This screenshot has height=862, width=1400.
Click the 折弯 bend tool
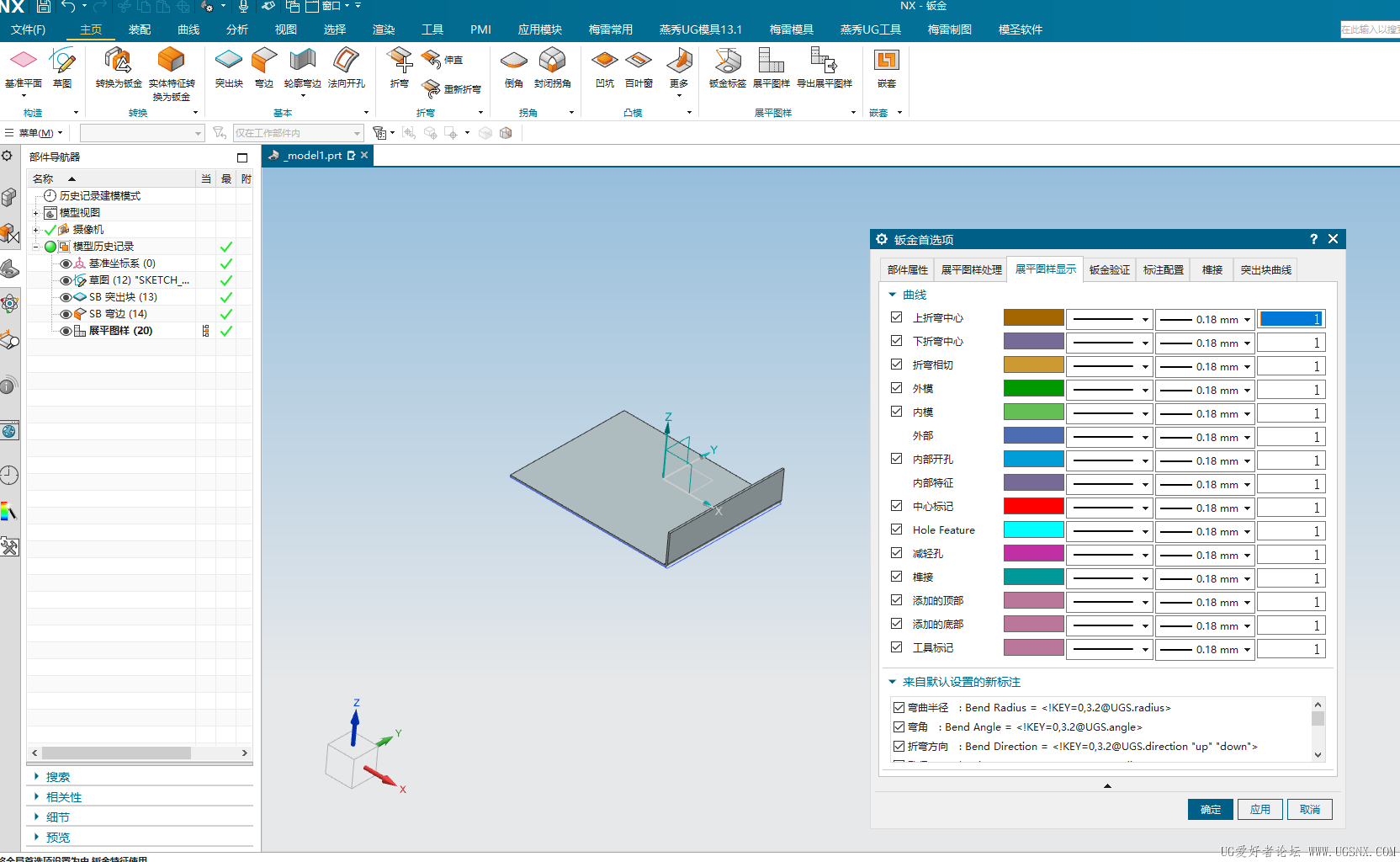click(400, 67)
